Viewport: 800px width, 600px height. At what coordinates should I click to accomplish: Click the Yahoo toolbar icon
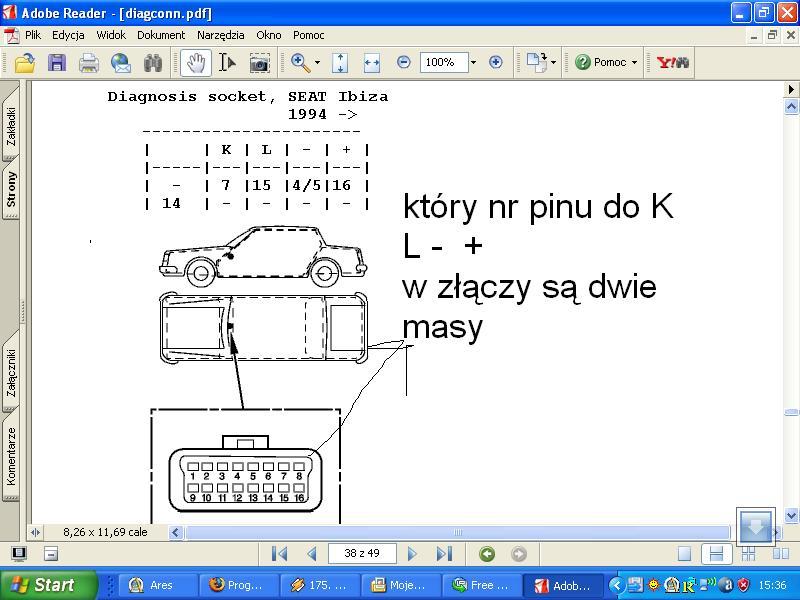[672, 63]
